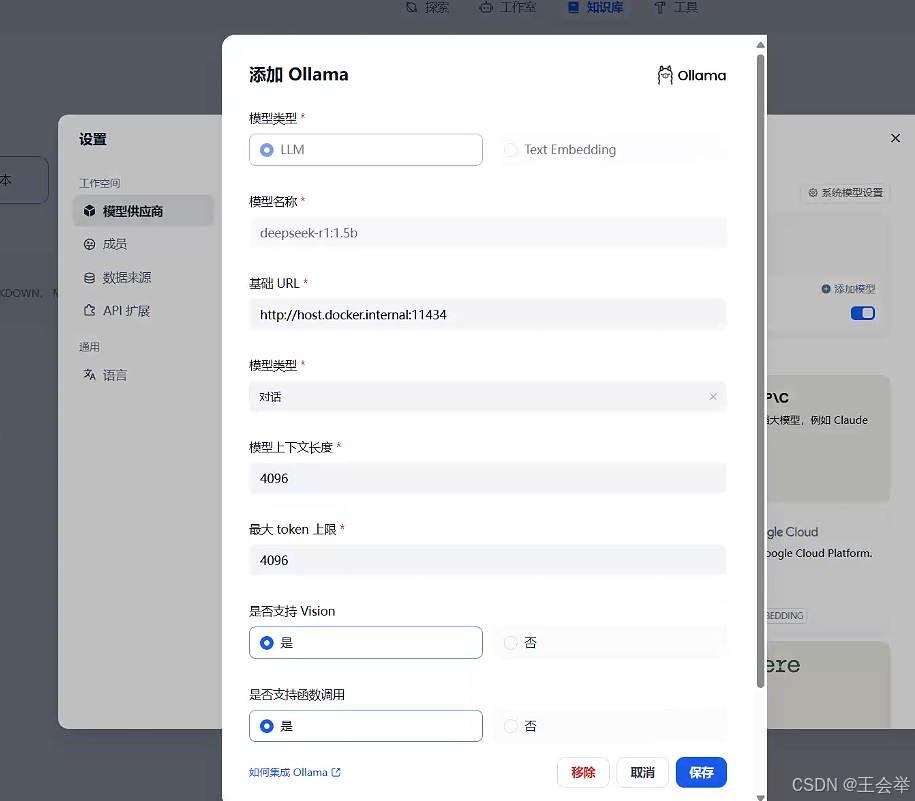Click the plus icon beside 添加模型
The height and width of the screenshot is (801, 915).
(x=826, y=289)
